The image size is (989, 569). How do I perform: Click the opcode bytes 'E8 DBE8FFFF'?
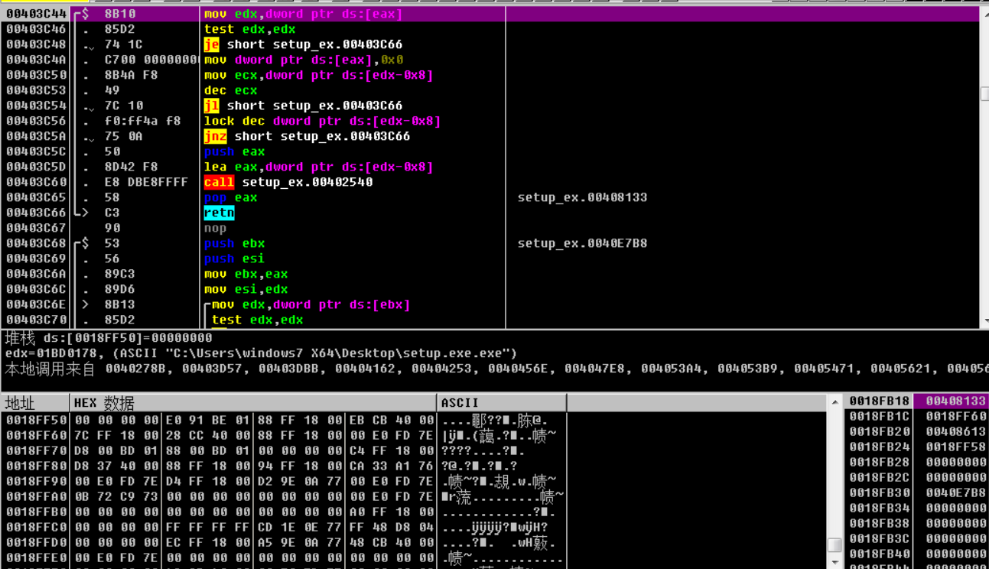[x=146, y=182]
